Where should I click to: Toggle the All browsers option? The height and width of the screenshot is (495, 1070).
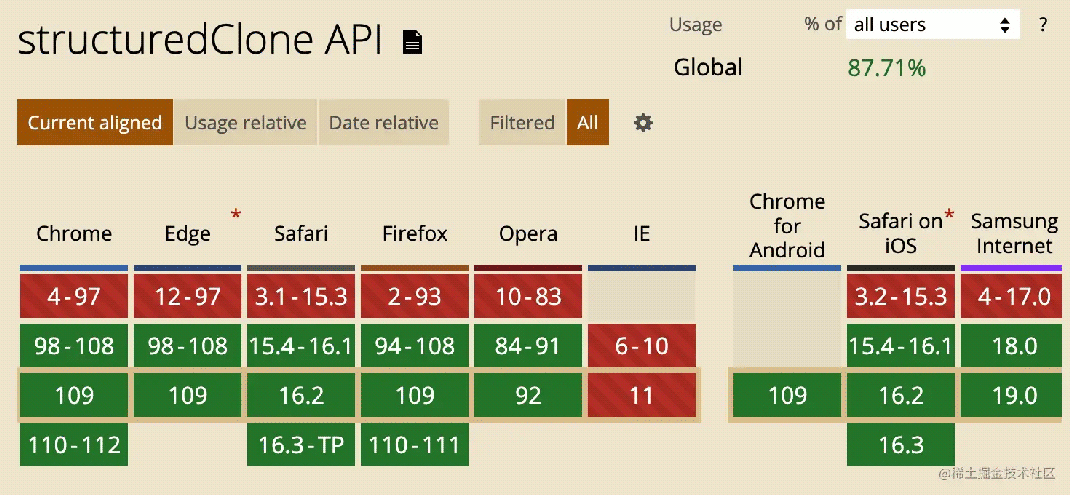(x=588, y=123)
